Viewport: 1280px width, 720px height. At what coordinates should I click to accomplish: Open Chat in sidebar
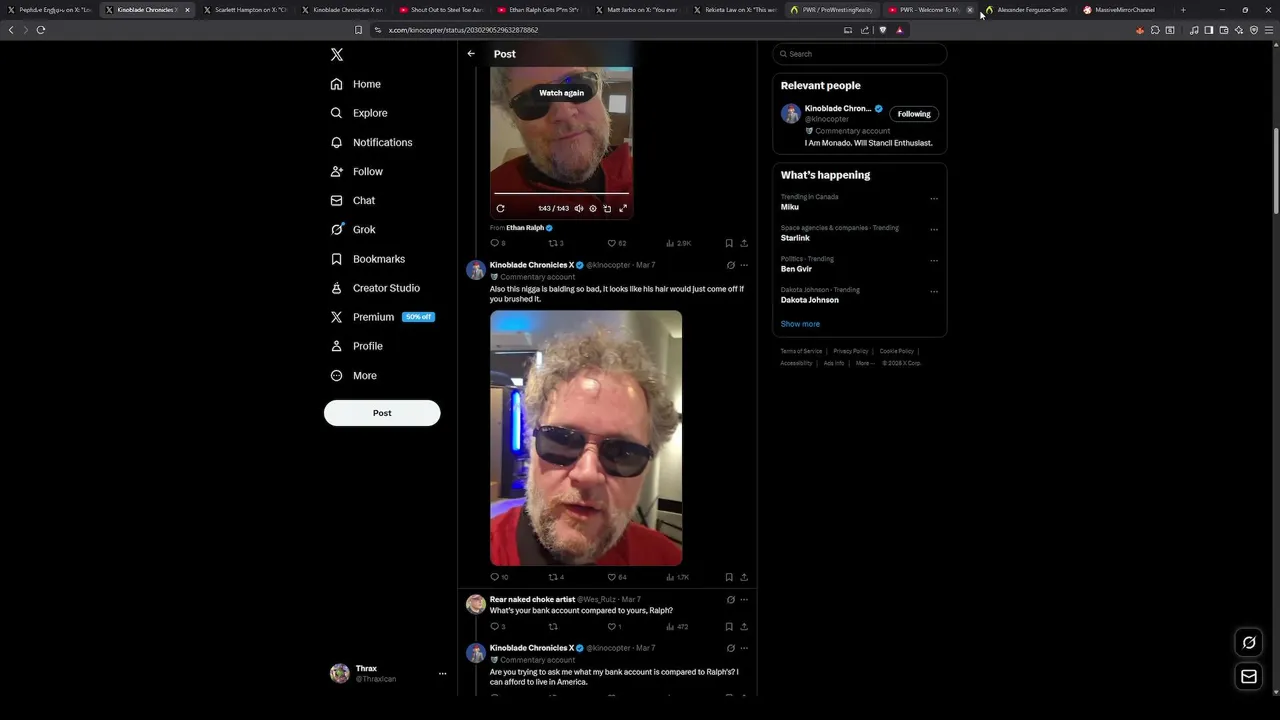point(353,201)
